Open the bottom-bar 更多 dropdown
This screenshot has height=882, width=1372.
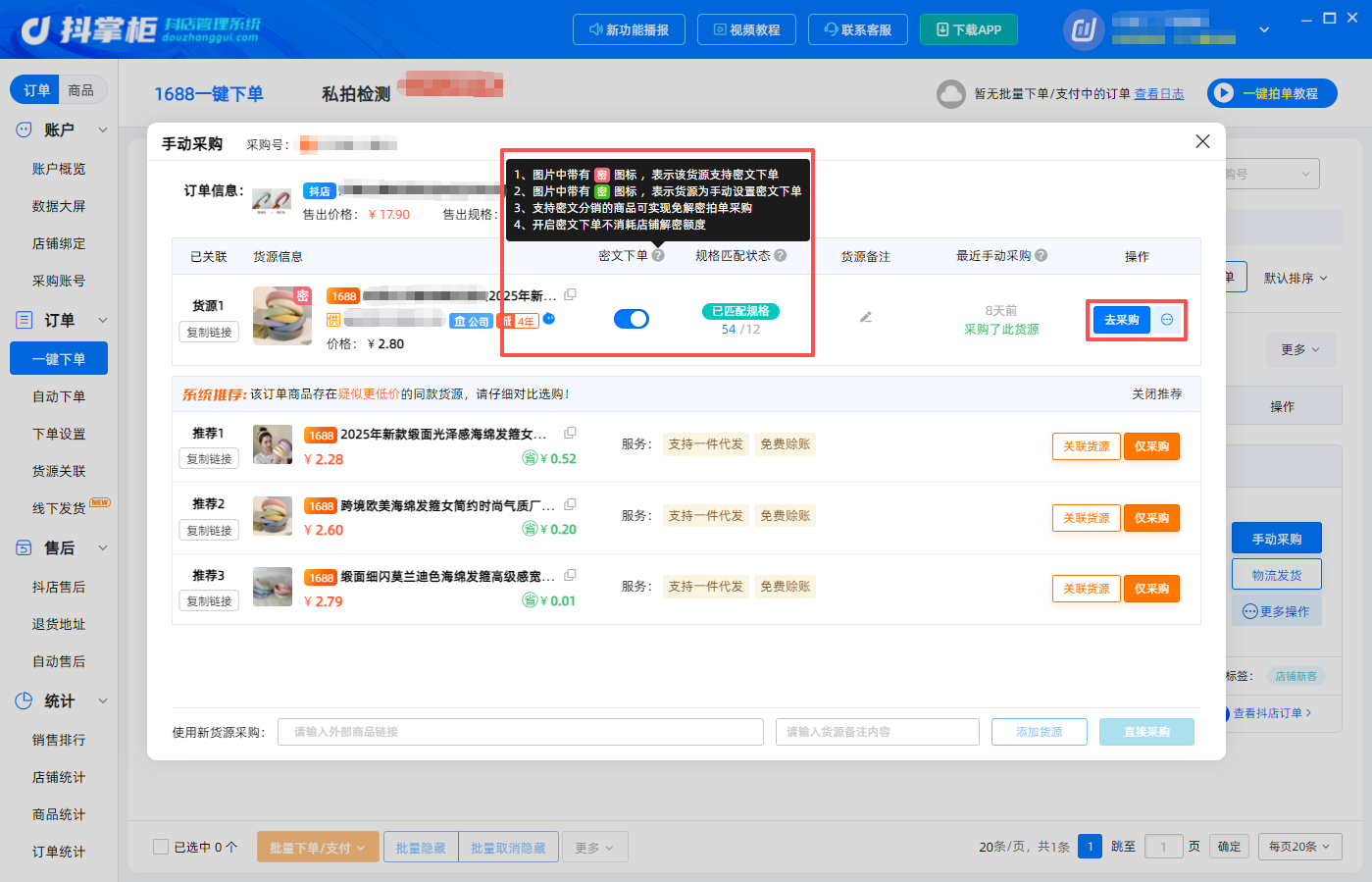594,848
